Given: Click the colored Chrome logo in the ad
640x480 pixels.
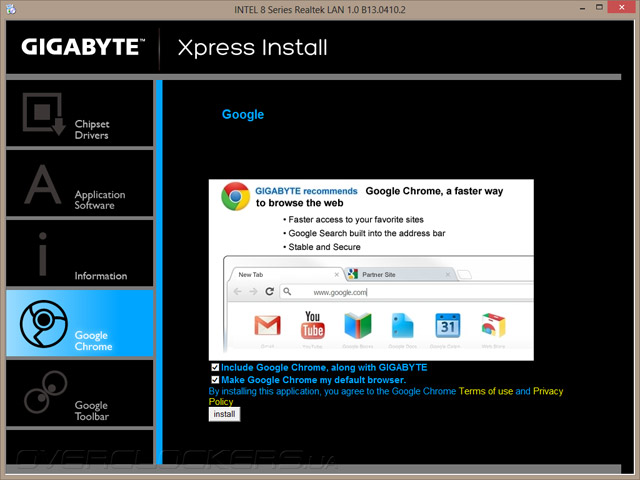Looking at the screenshot, I should point(236,196).
